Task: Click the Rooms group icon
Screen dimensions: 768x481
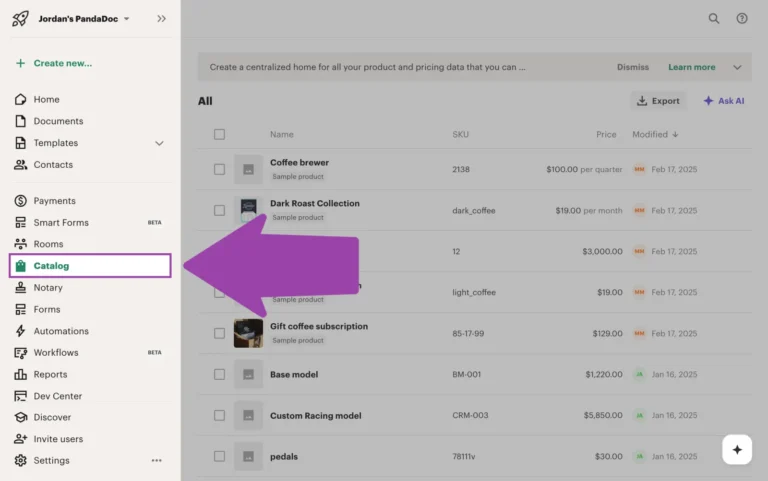Action: (x=20, y=244)
